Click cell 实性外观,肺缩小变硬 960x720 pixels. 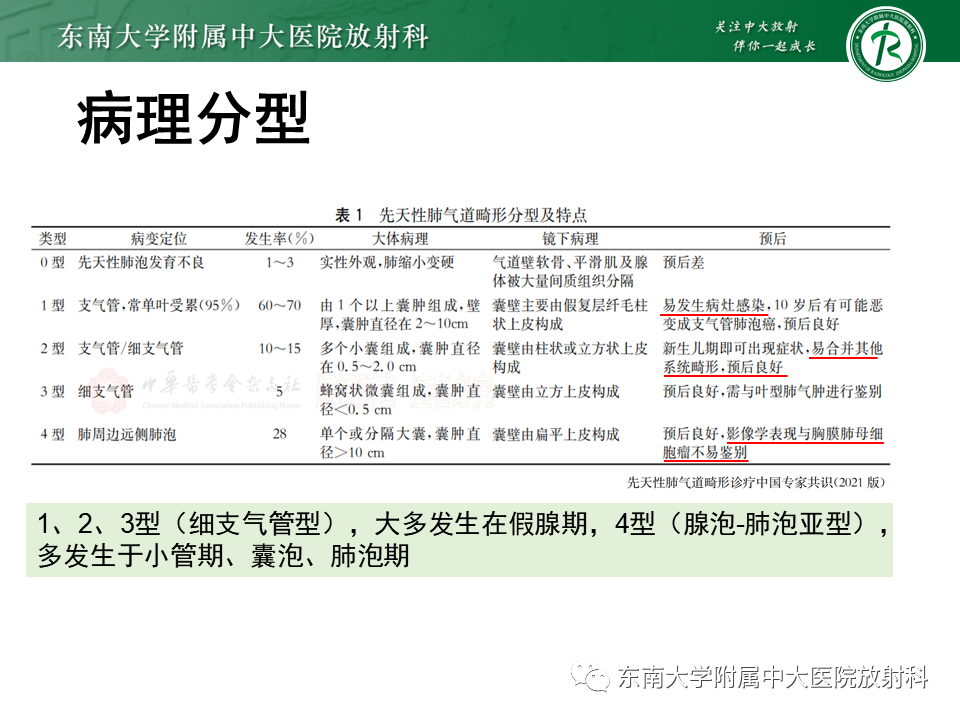[387, 263]
